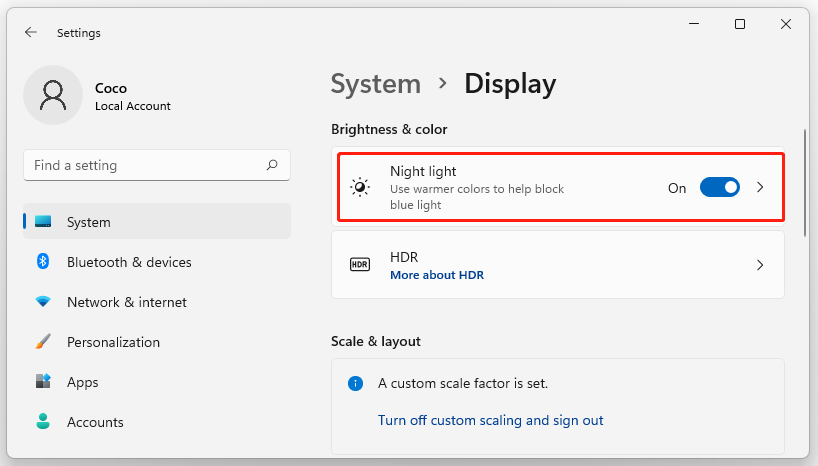Click the search magnifier icon
818x466 pixels.
[x=272, y=165]
